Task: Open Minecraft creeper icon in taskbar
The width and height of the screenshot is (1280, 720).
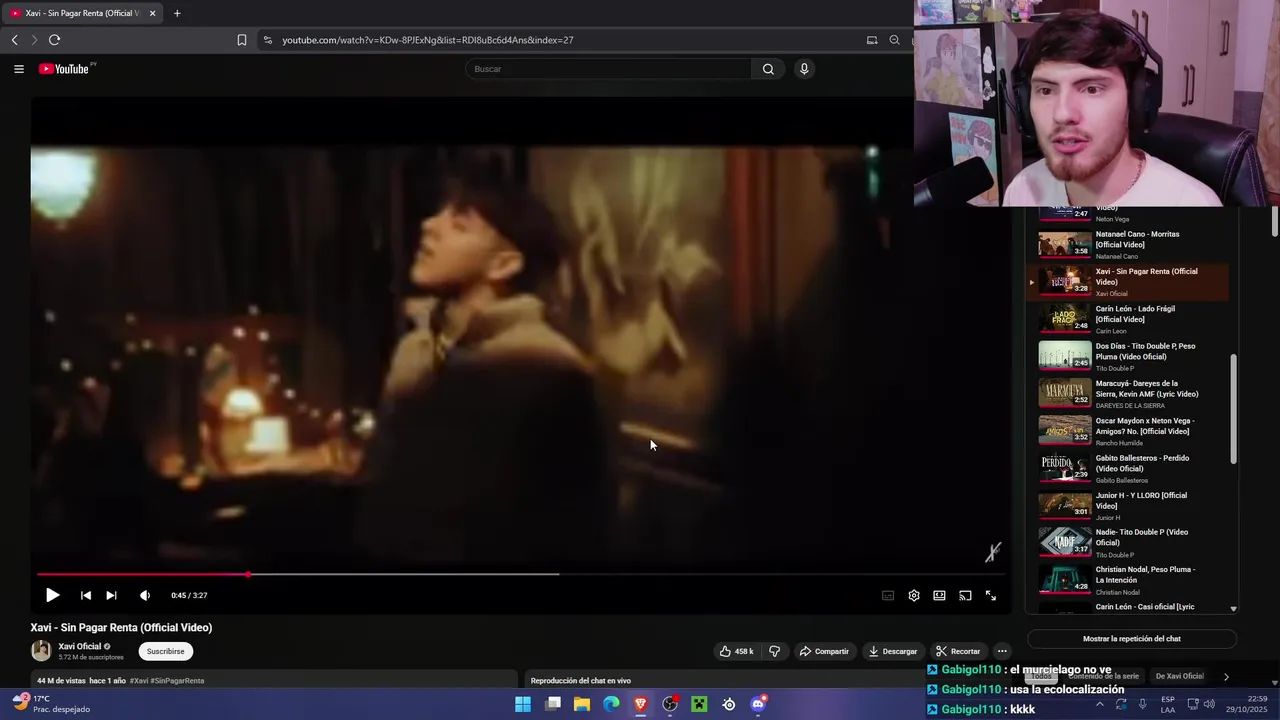Action: (x=699, y=704)
